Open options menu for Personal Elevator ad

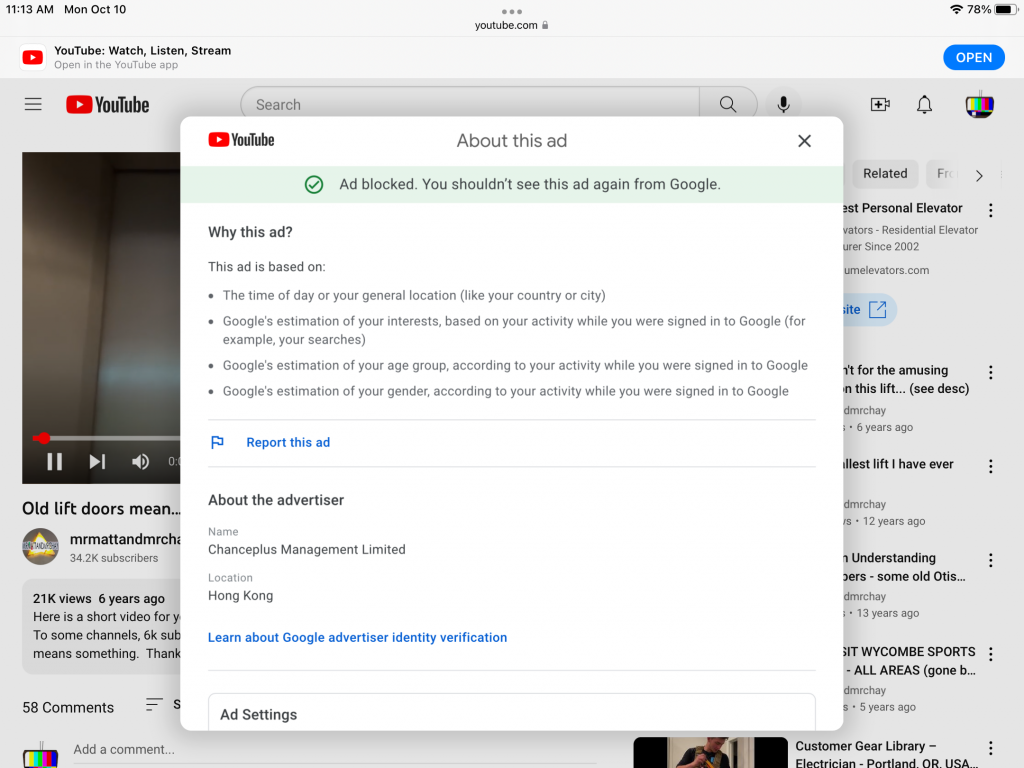tap(991, 210)
